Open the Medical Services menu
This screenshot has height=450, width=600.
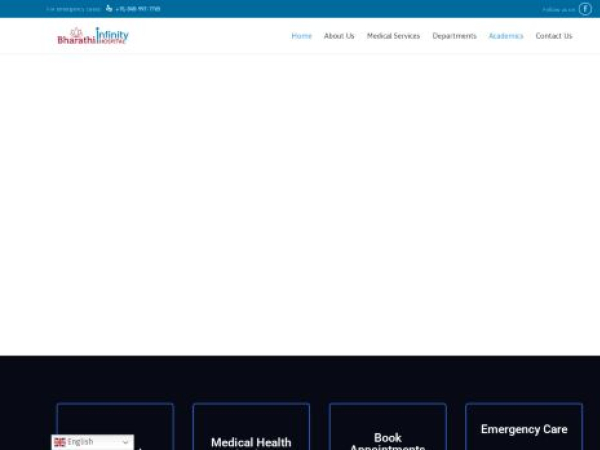coord(393,36)
